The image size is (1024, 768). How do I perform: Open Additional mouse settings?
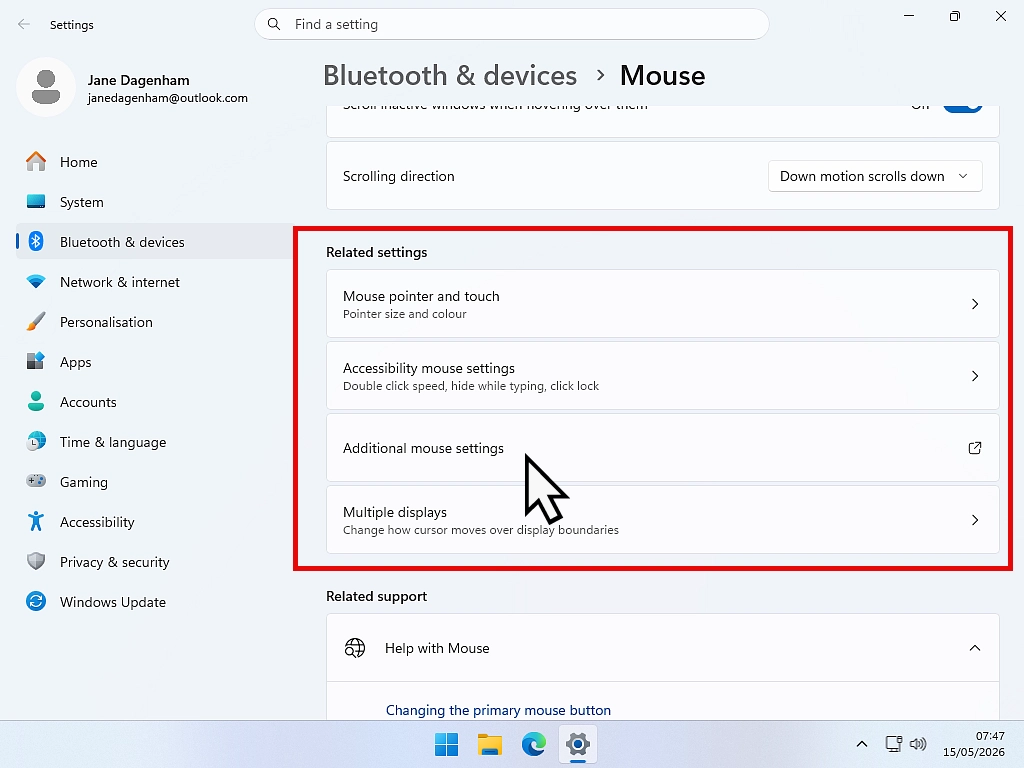(x=662, y=448)
